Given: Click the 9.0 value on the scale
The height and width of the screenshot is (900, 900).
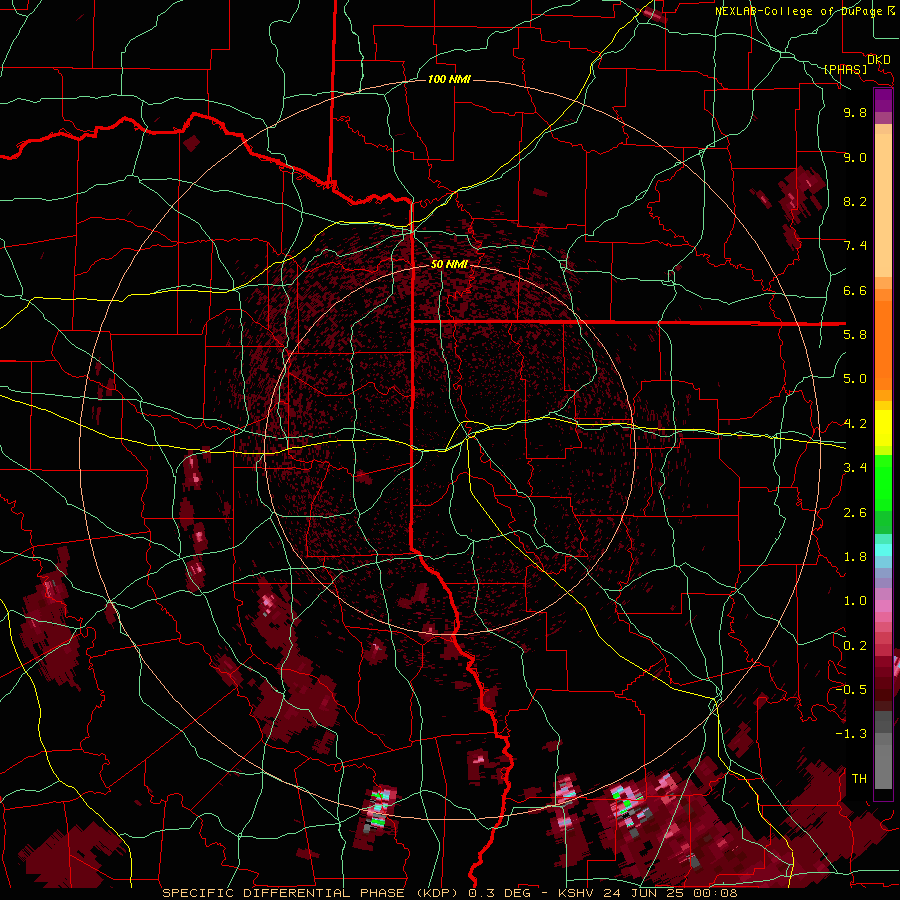Looking at the screenshot, I should (x=855, y=158).
